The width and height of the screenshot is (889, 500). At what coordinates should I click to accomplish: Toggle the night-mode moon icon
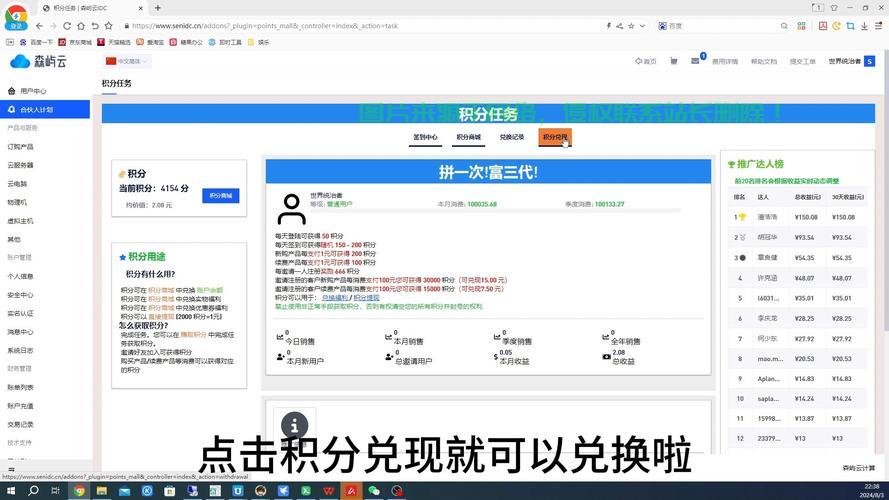pyautogui.click(x=836, y=26)
